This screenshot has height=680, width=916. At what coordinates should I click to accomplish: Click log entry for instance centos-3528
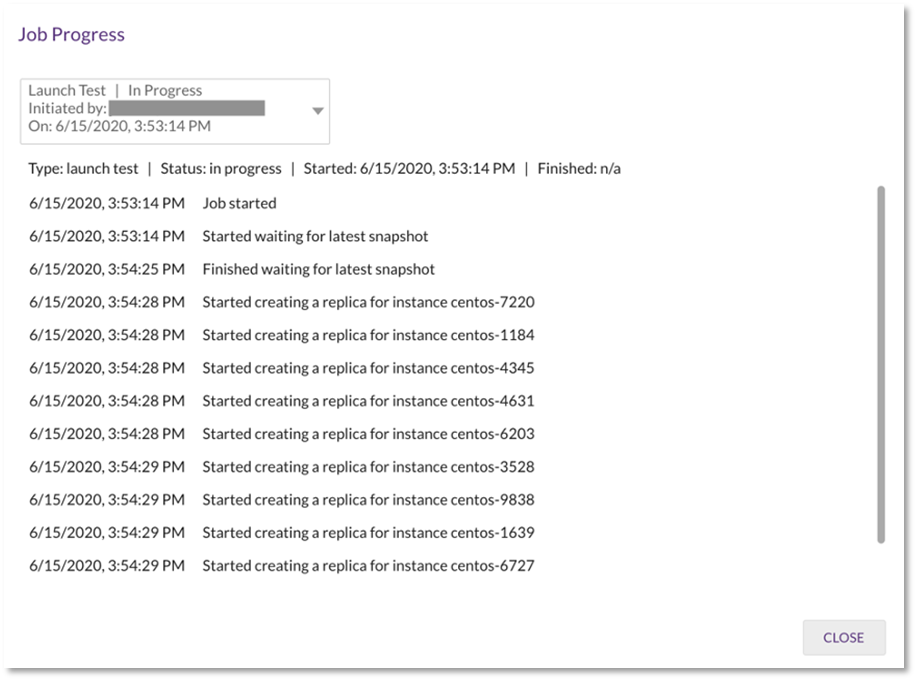(282, 467)
